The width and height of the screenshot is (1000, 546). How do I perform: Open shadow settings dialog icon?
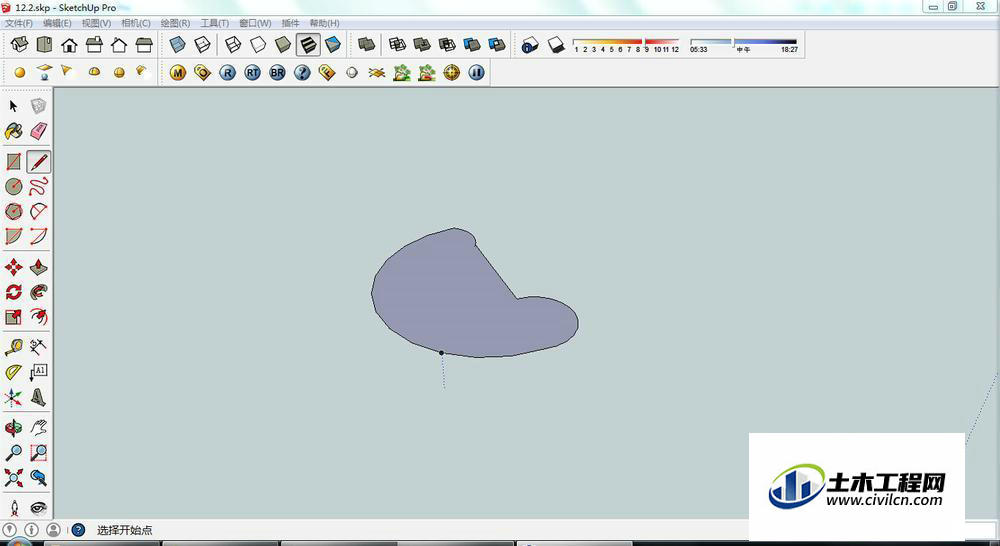coord(530,45)
